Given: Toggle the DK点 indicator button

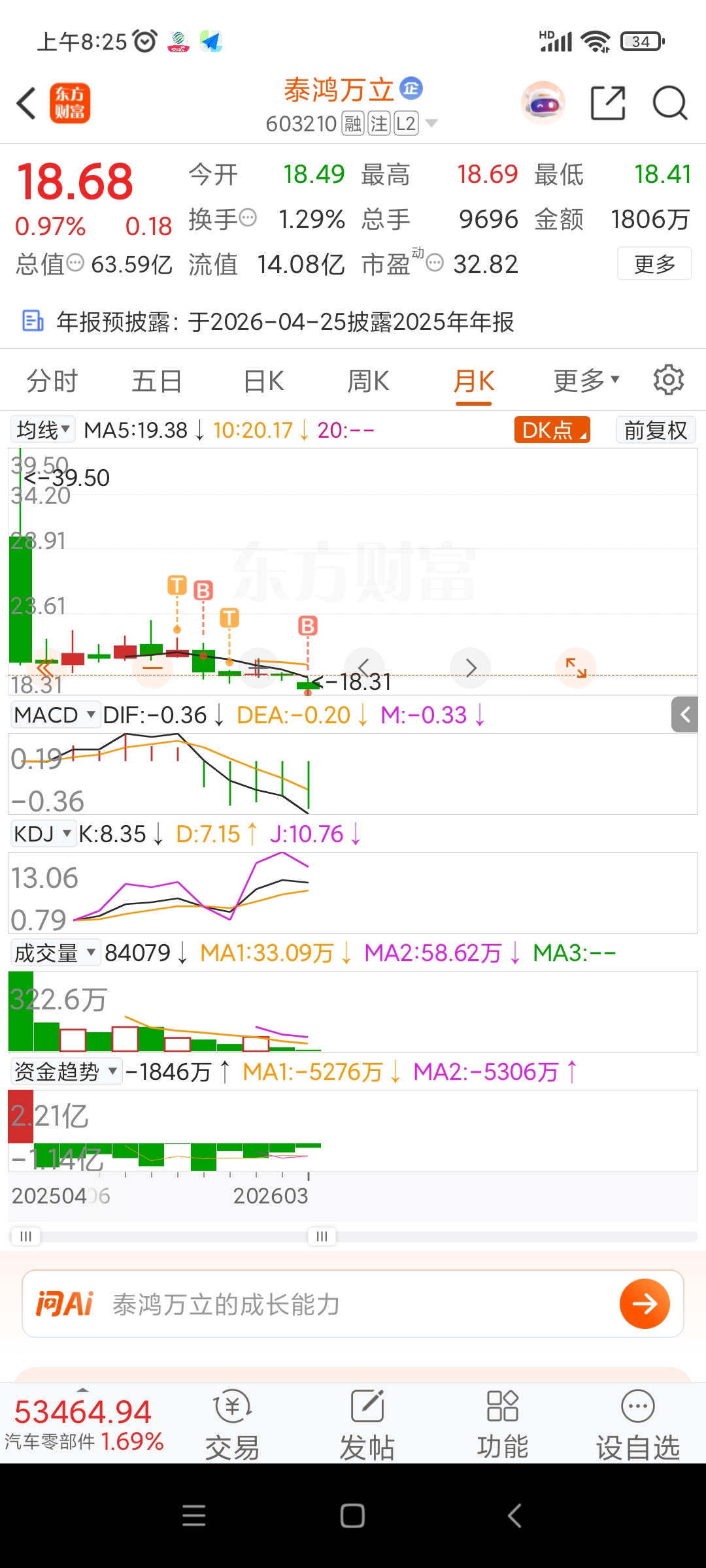Looking at the screenshot, I should click(552, 430).
